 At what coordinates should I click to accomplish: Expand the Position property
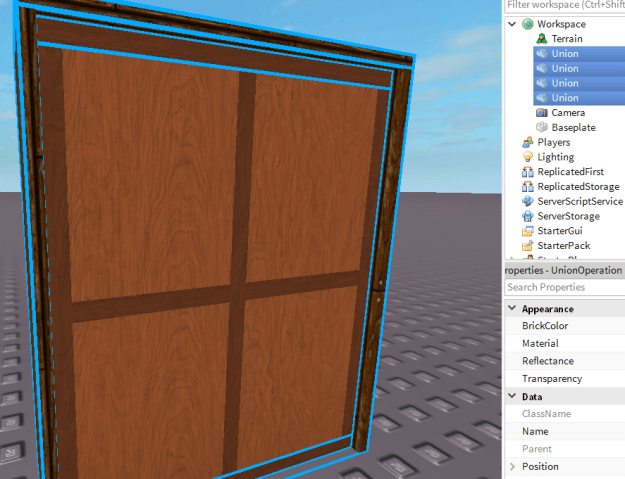click(x=513, y=466)
